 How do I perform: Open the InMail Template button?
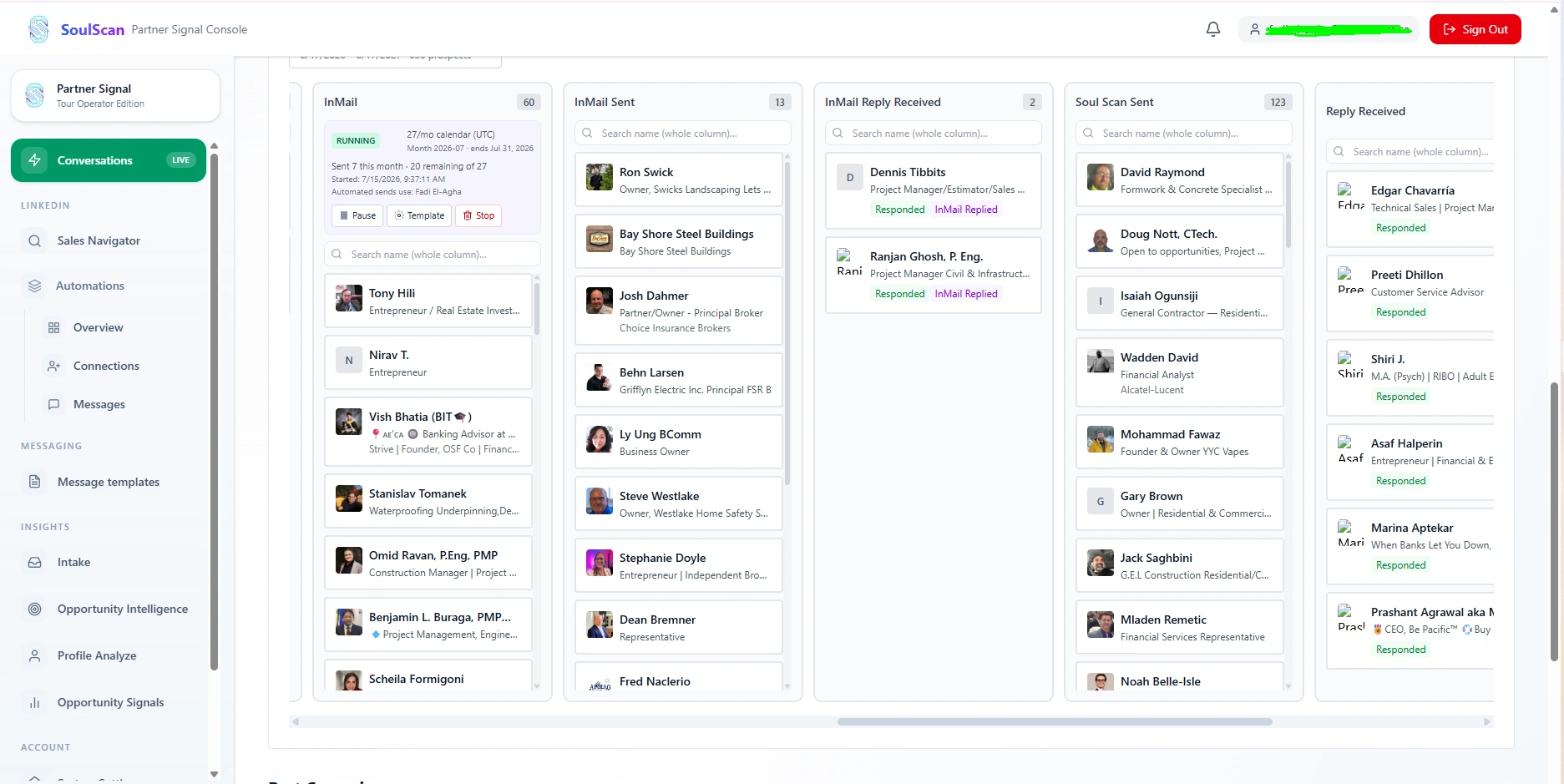point(419,215)
